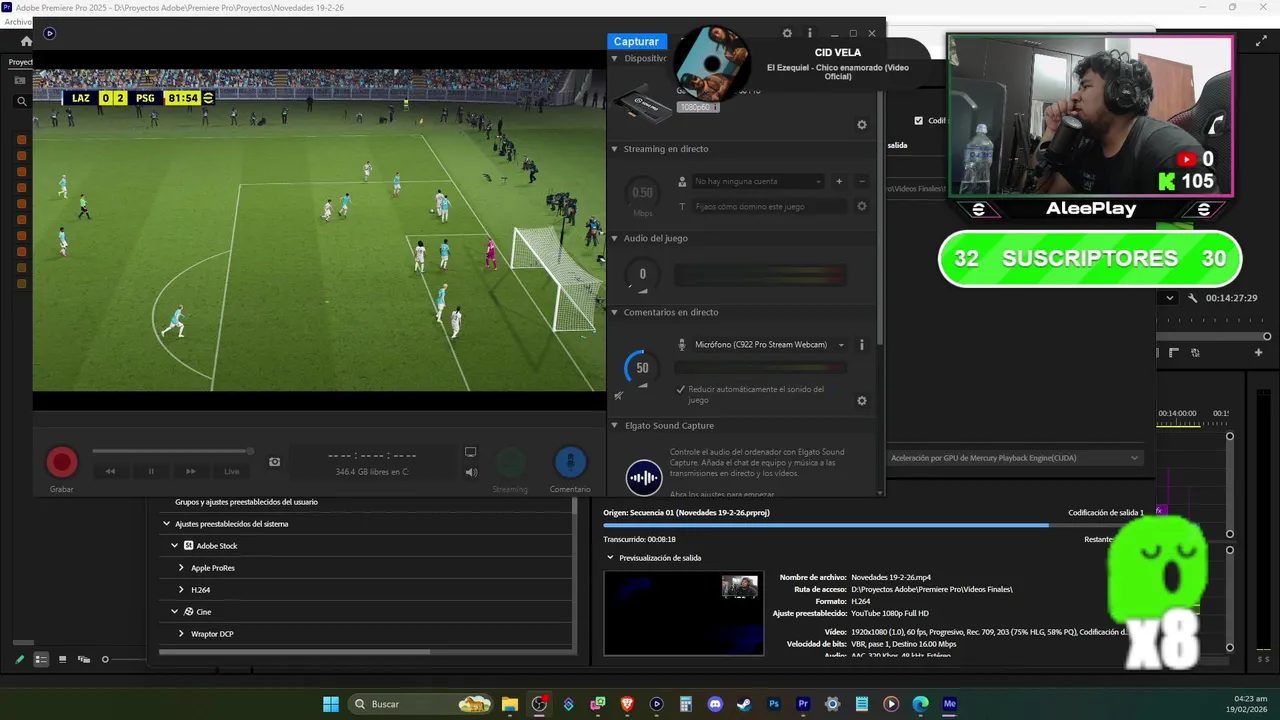1280x720 pixels.
Task: Open stream title settings gear
Action: point(862,206)
